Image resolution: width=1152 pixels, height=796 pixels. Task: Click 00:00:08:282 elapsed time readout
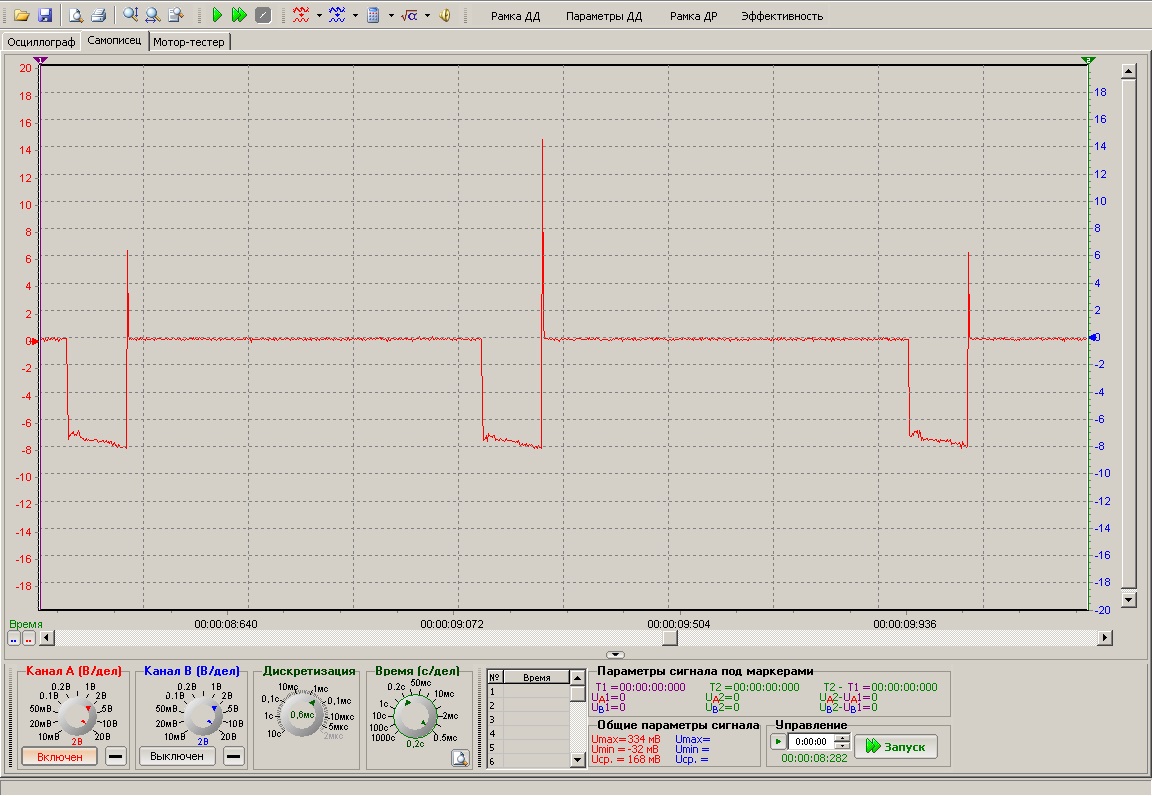[814, 758]
